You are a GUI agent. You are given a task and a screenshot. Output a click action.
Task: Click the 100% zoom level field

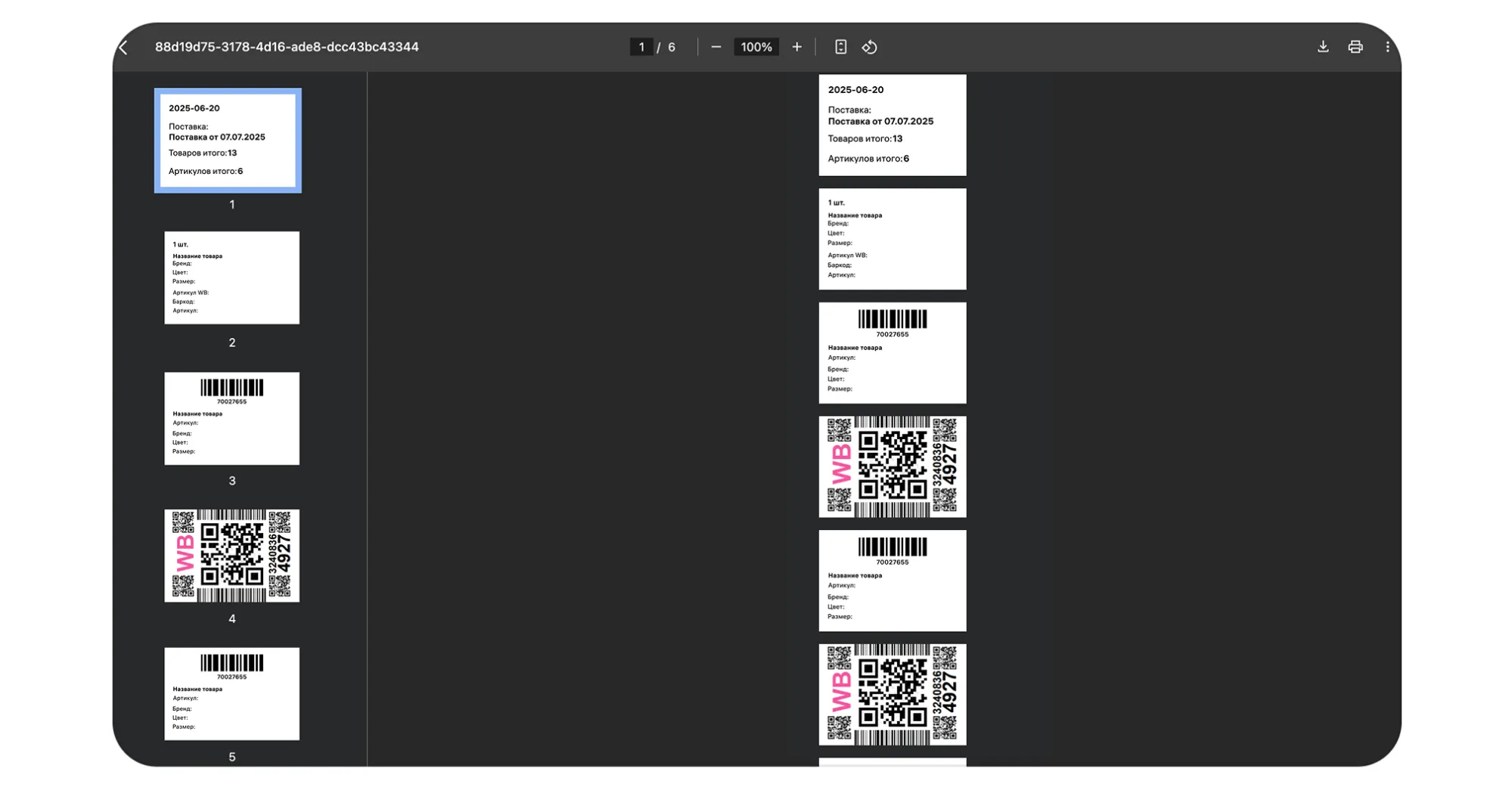pos(756,47)
